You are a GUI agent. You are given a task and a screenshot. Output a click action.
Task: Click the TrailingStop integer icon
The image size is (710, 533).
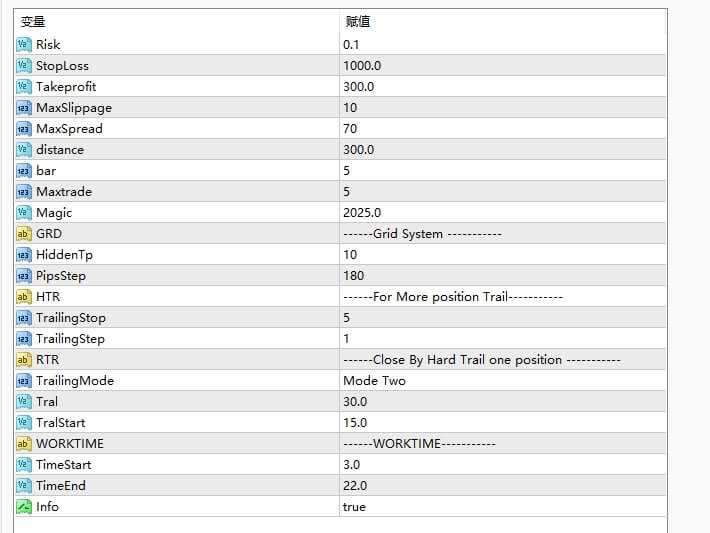24,318
